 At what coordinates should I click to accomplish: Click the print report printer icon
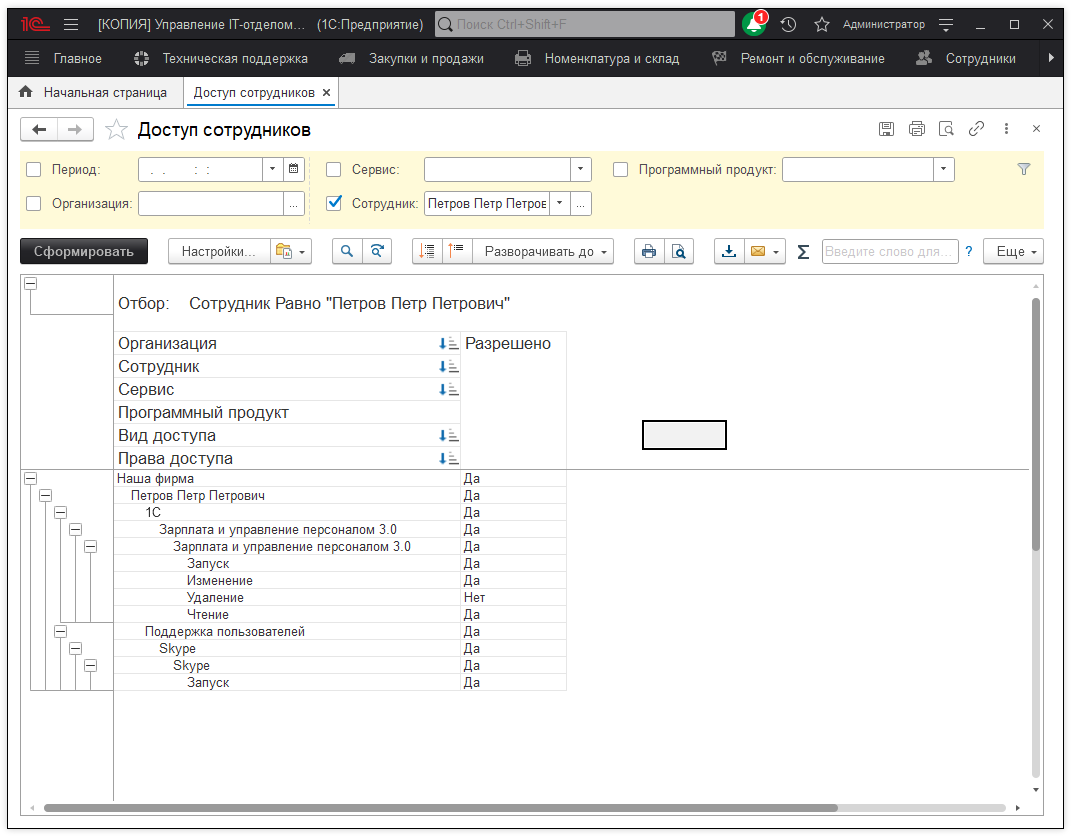coord(648,251)
